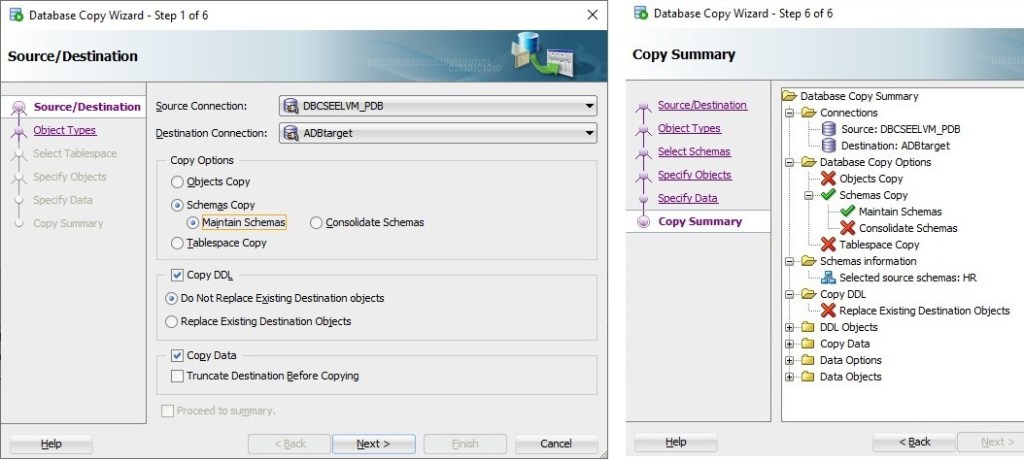Uncheck the Copy DDL checkbox

[177, 275]
